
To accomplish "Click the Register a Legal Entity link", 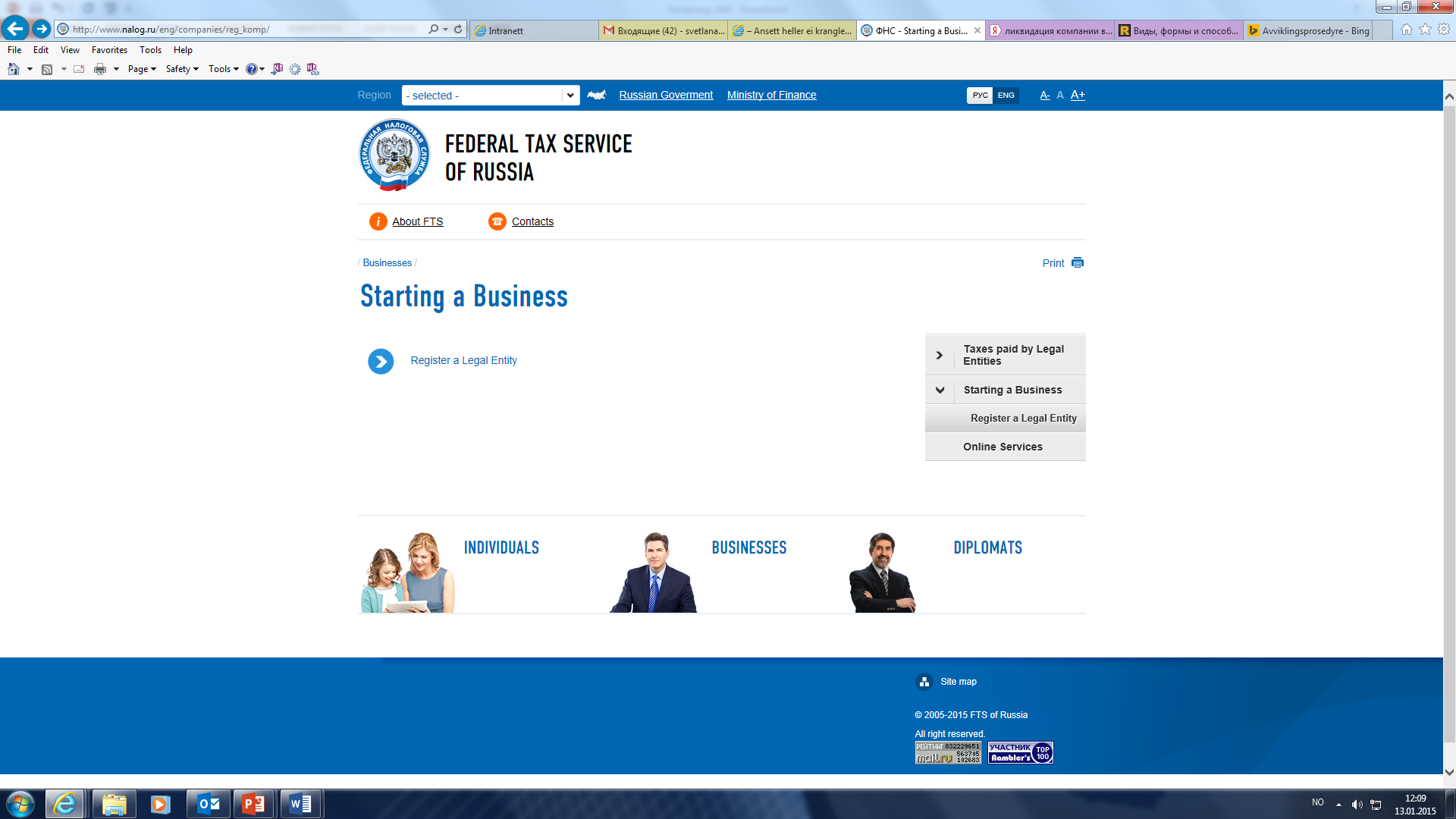I will (463, 360).
